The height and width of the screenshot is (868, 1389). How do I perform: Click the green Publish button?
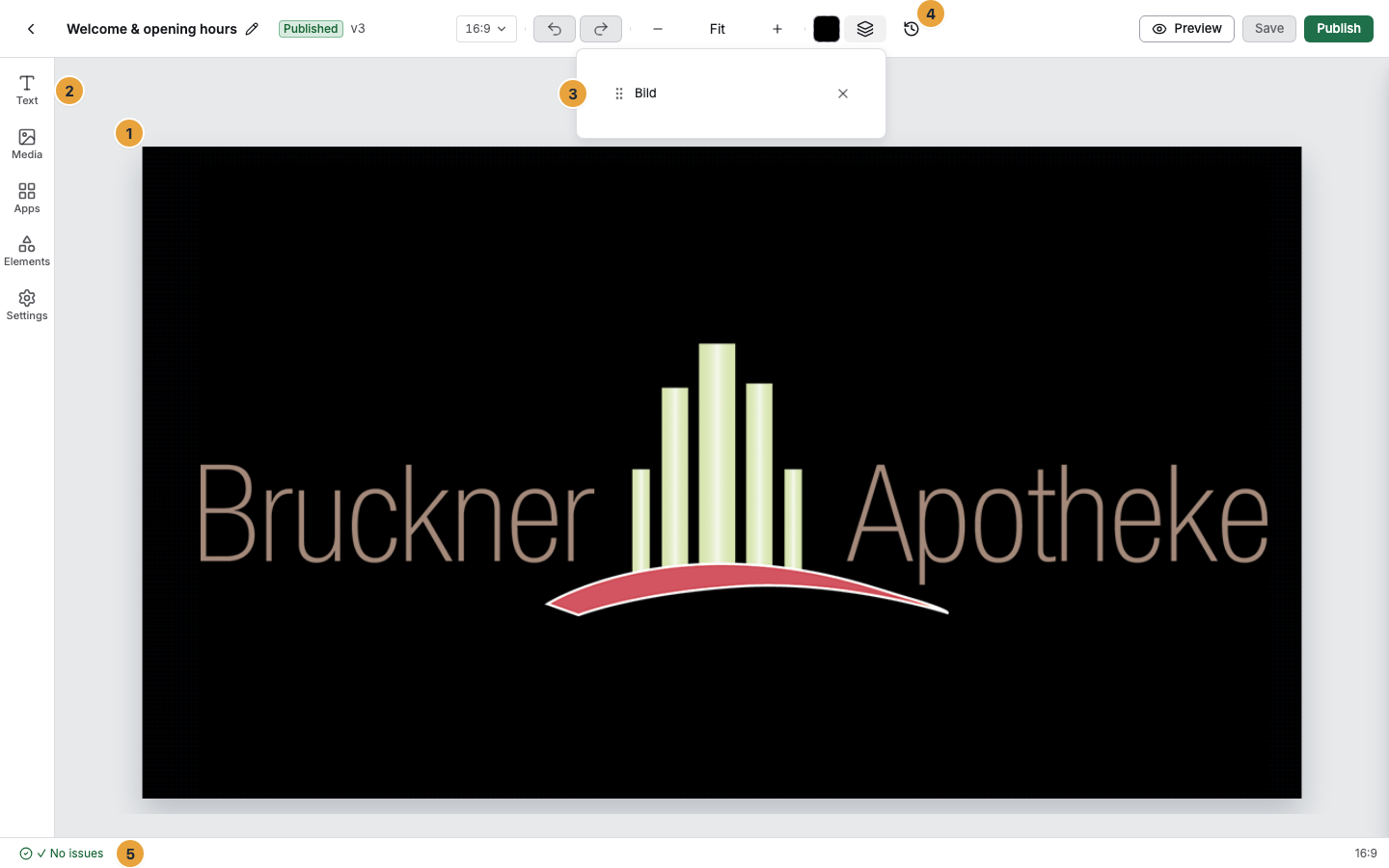(x=1339, y=29)
